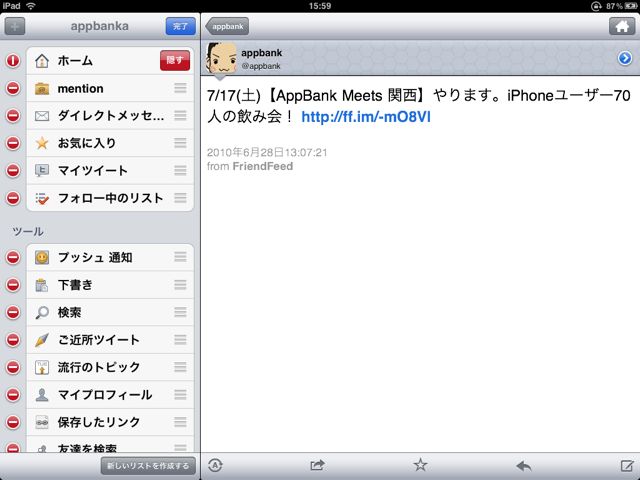Tap the person icon for マイプロフィール
Screen dimensions: 640x480
(x=42, y=395)
